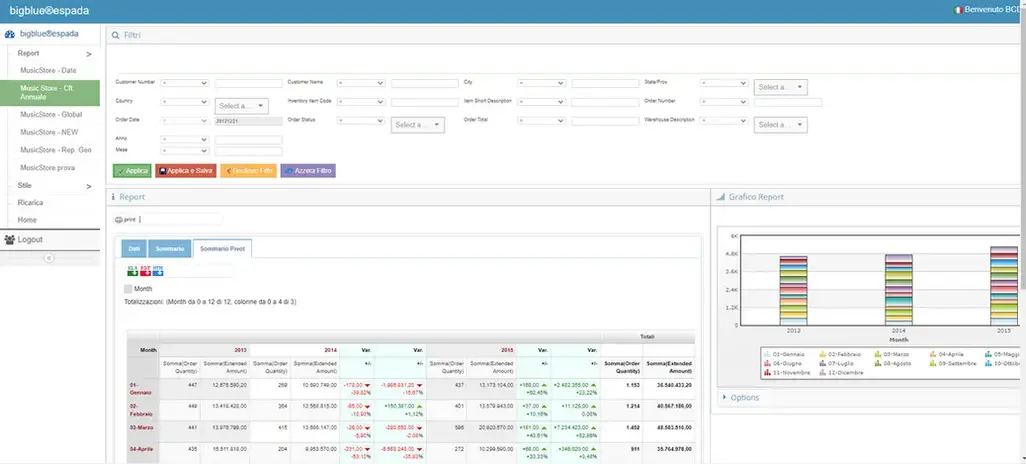The image size is (1026, 464).
Task: Click the print icon in Report panel
Action: tap(118, 220)
